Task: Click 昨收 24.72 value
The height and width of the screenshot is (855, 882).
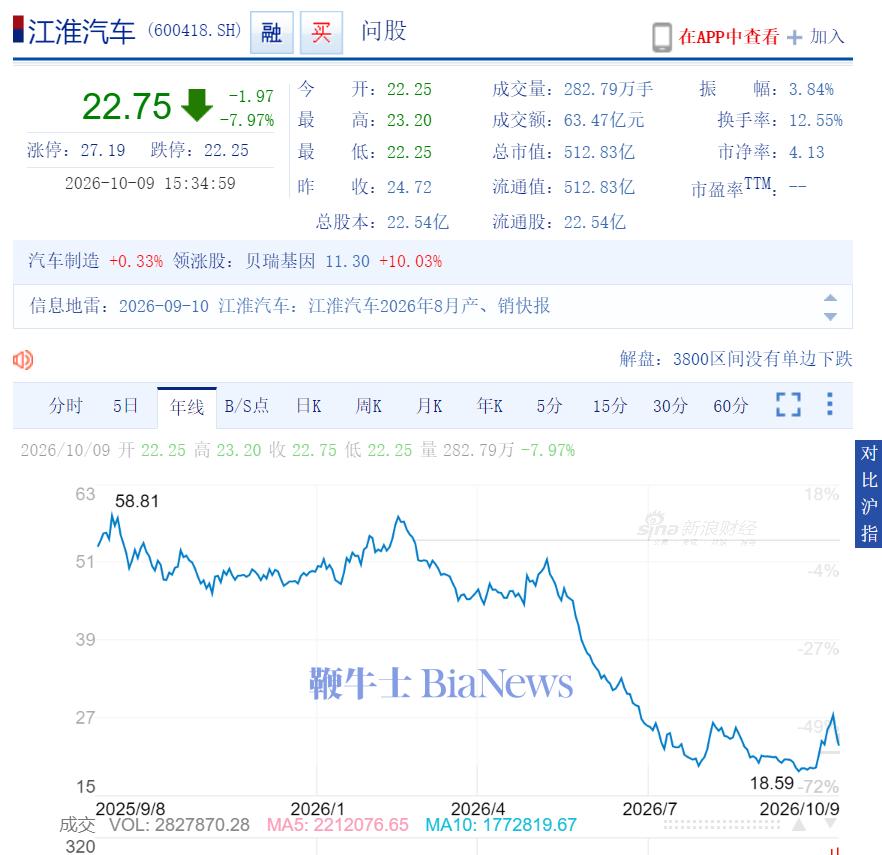Action: 409,187
